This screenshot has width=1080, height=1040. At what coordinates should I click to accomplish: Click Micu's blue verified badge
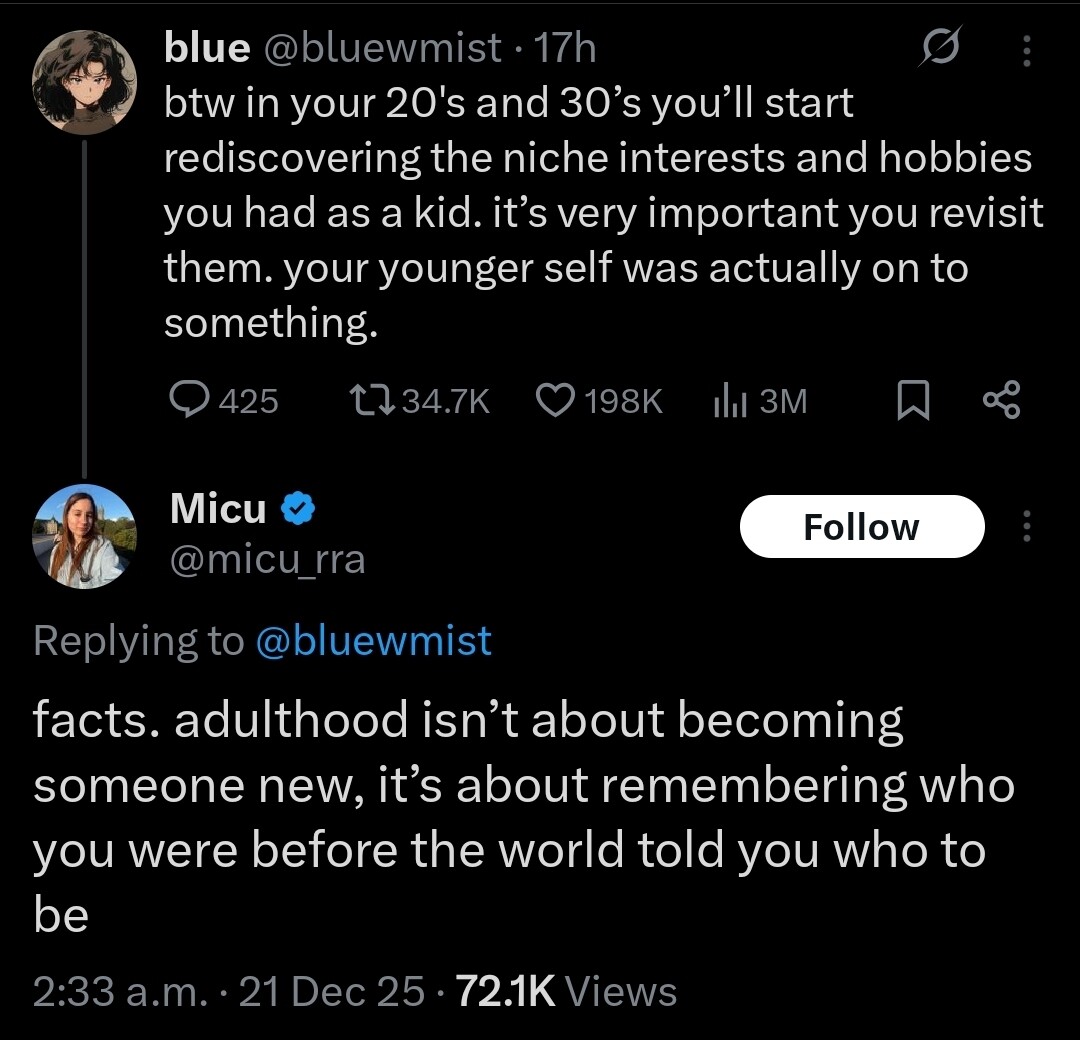coord(297,509)
